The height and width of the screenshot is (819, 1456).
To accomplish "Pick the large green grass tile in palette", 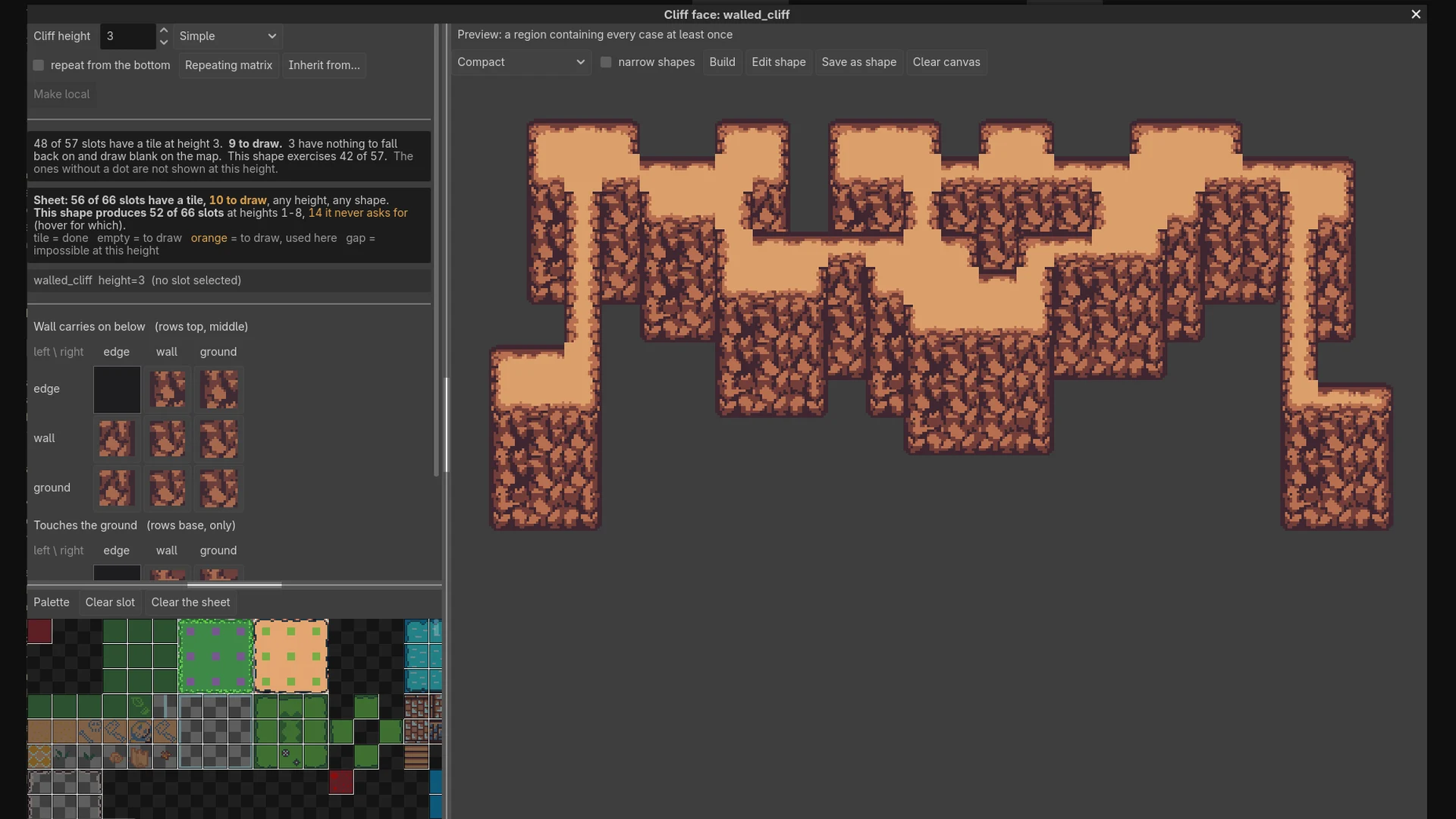I will tap(215, 656).
